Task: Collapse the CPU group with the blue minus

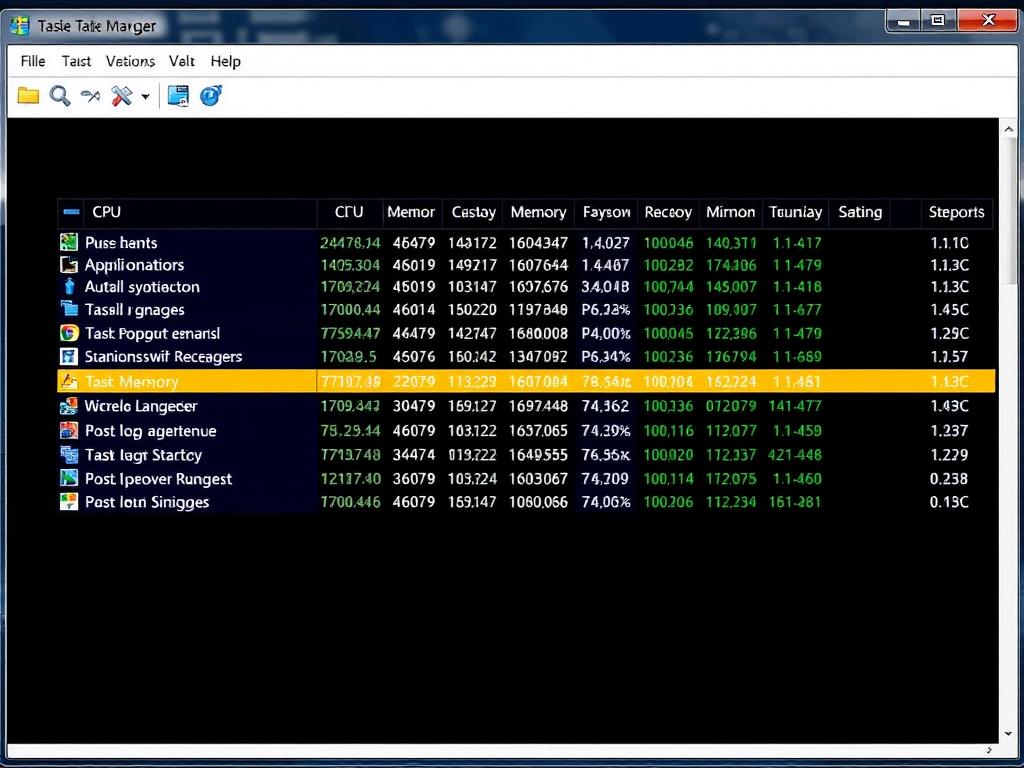Action: tap(72, 212)
